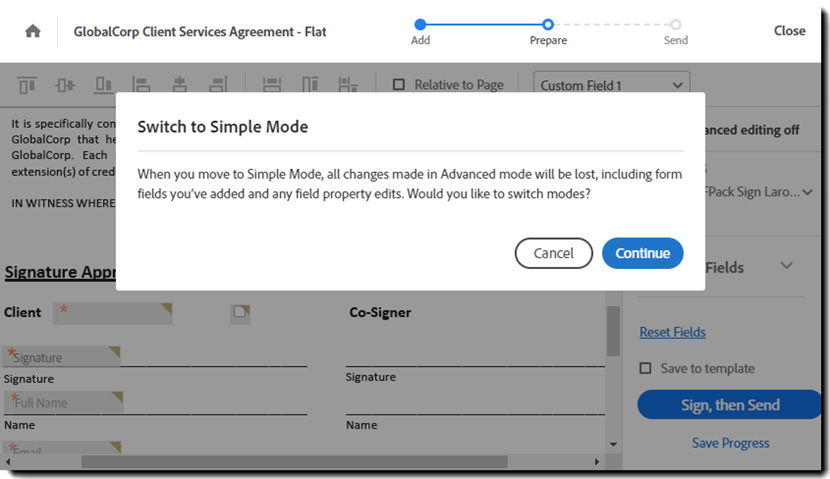Select the align right edges icon
The width and height of the screenshot is (830, 479).
(x=219, y=85)
